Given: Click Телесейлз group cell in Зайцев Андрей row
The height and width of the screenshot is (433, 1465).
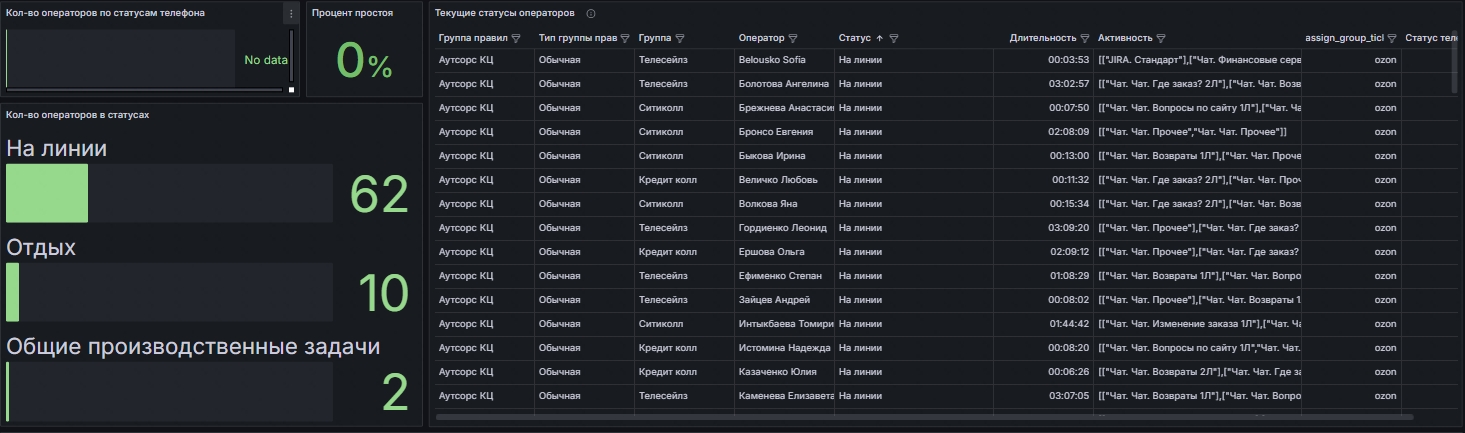Looking at the screenshot, I should 685,300.
